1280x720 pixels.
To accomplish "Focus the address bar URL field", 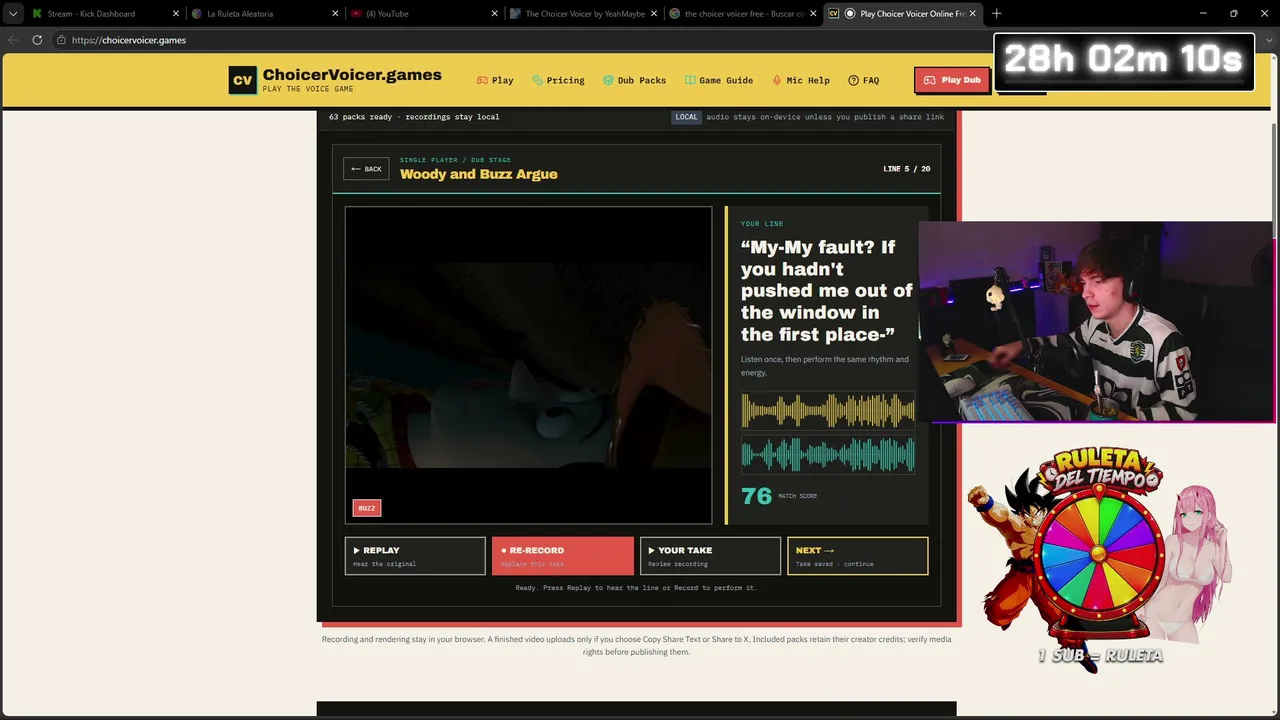I will 520,40.
